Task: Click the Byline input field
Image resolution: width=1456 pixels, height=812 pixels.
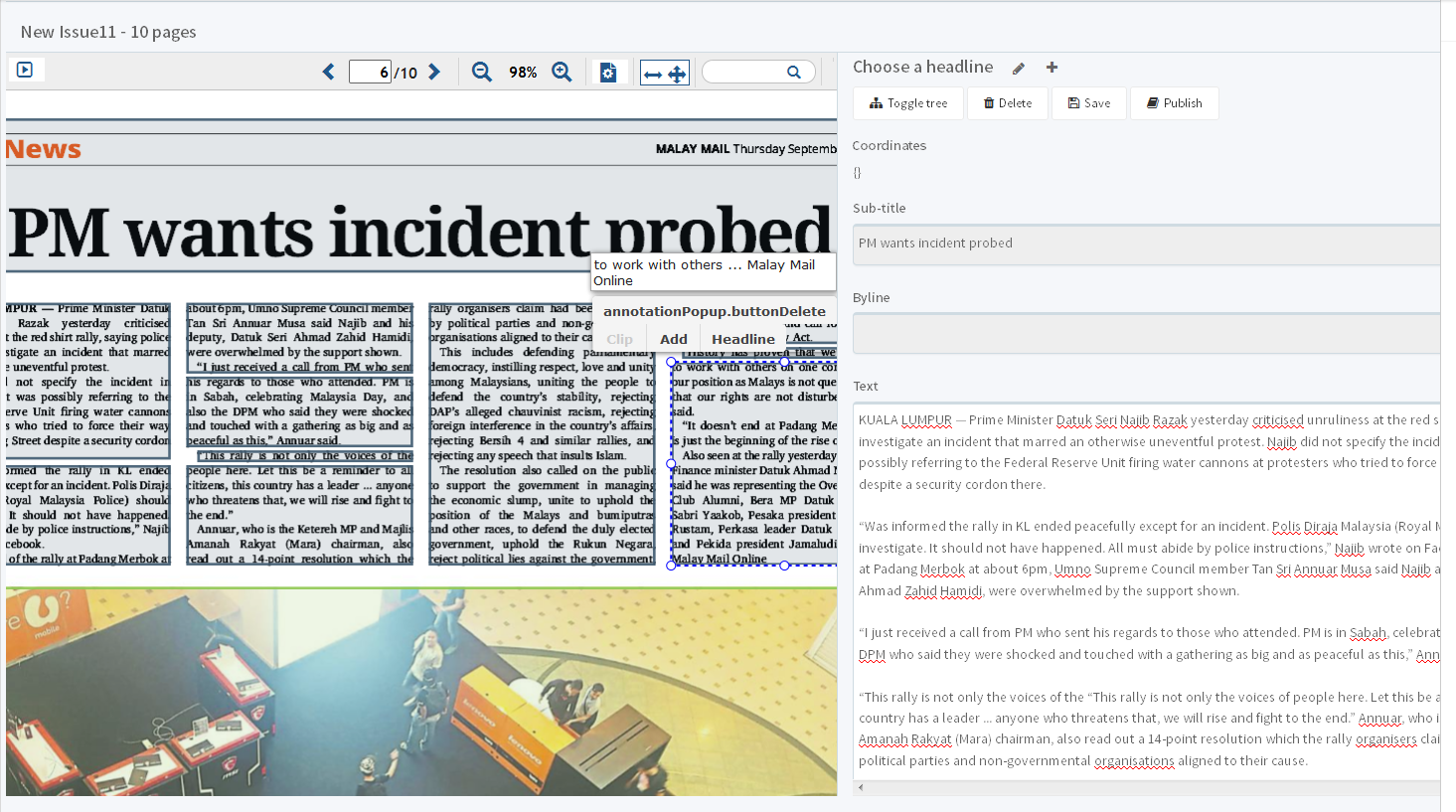Action: click(x=1146, y=333)
